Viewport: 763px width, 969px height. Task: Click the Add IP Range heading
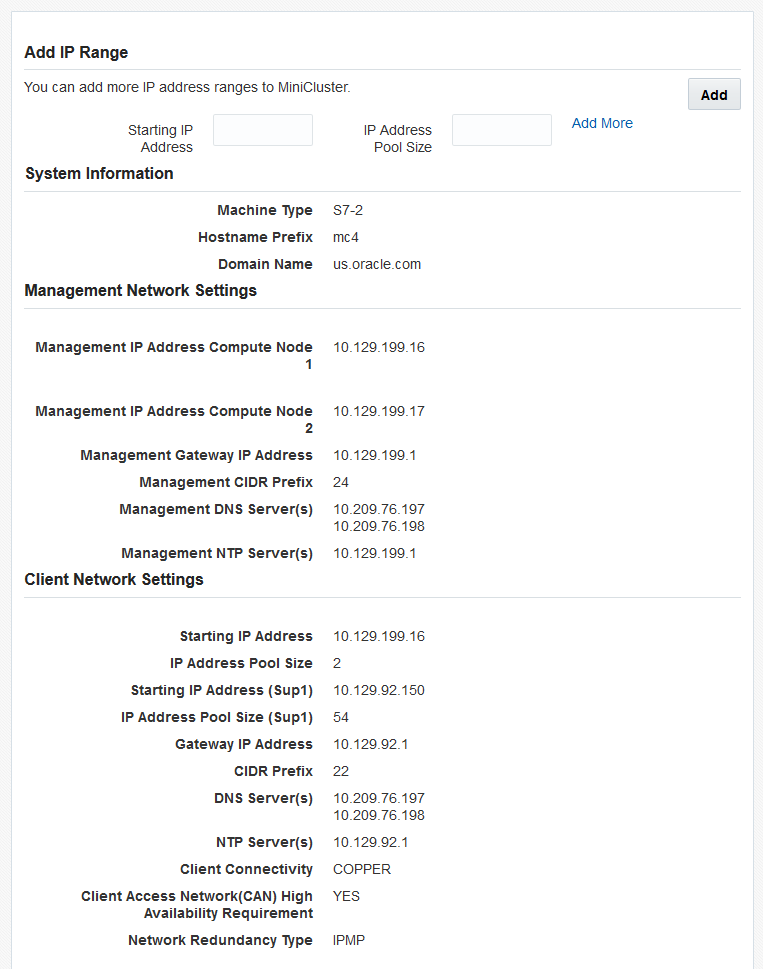(x=76, y=53)
